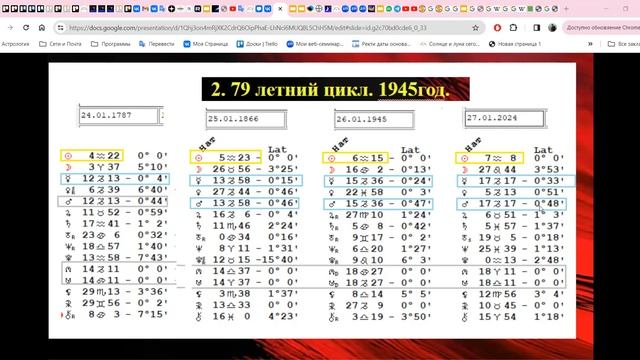Open the Моя Страница bookmark
Viewport: 640px width, 360px height.
pyautogui.click(x=205, y=44)
